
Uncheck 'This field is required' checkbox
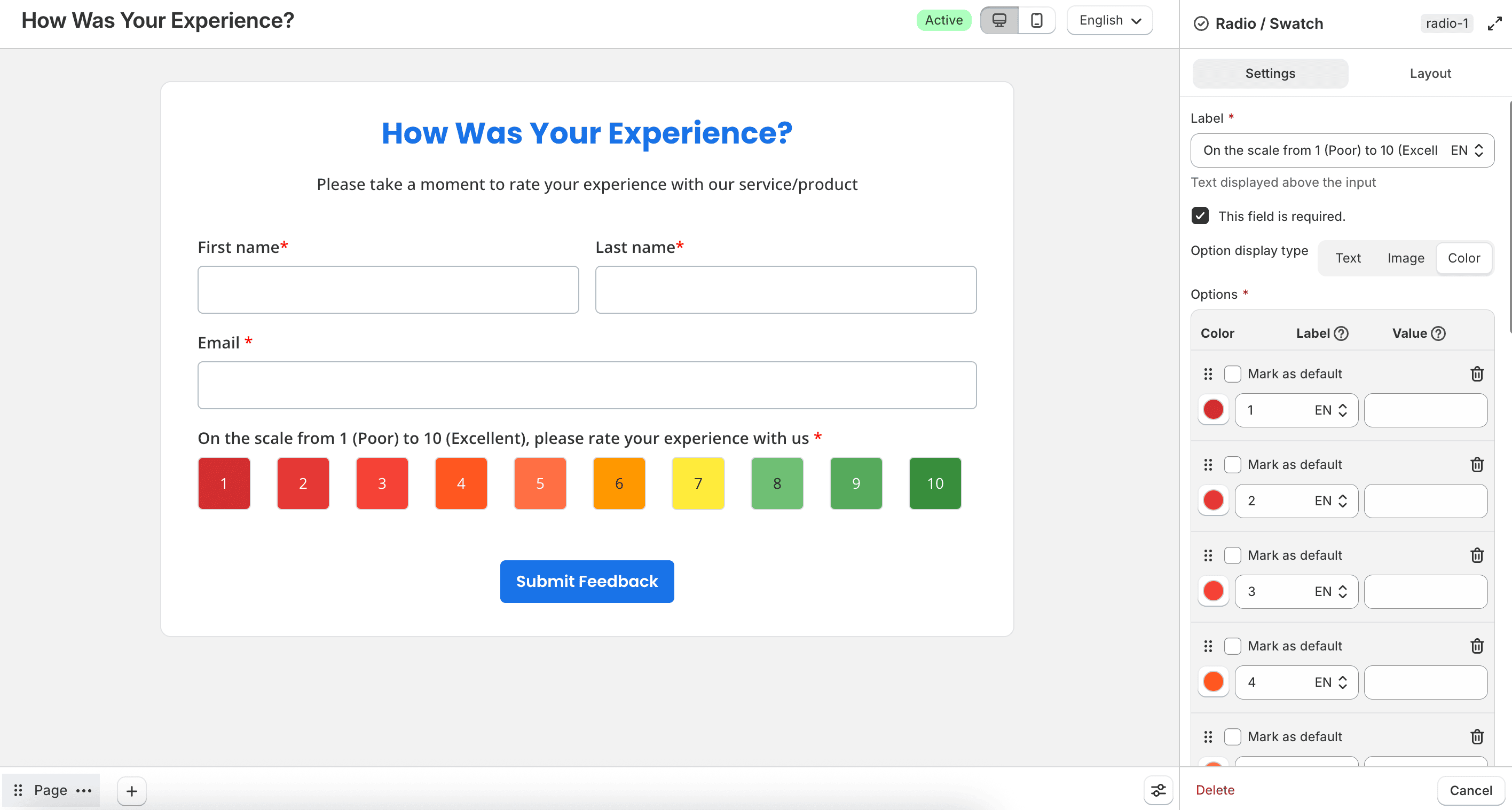pyautogui.click(x=1200, y=216)
